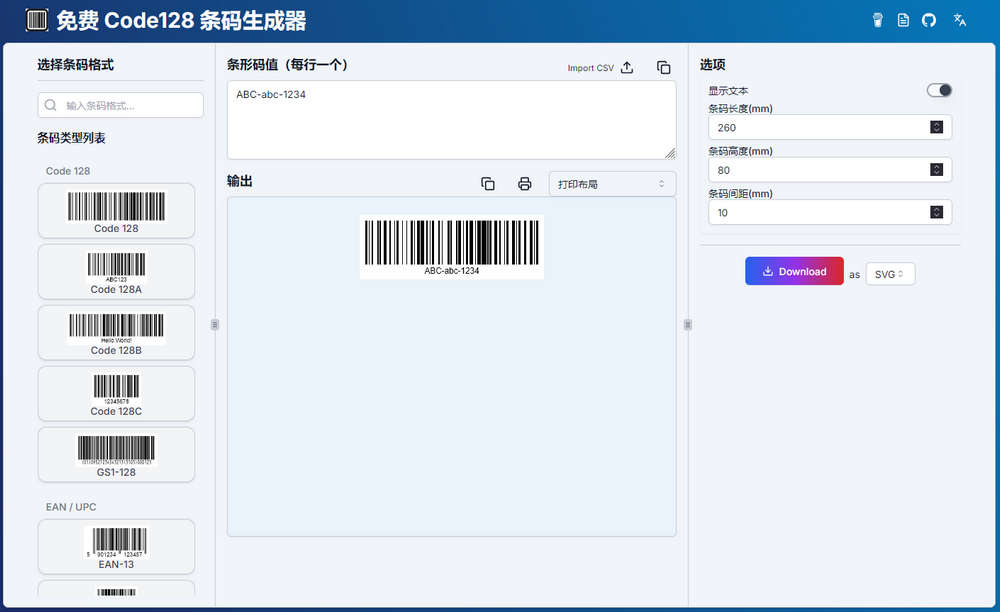Copy the barcode values with the copy icon

664,68
